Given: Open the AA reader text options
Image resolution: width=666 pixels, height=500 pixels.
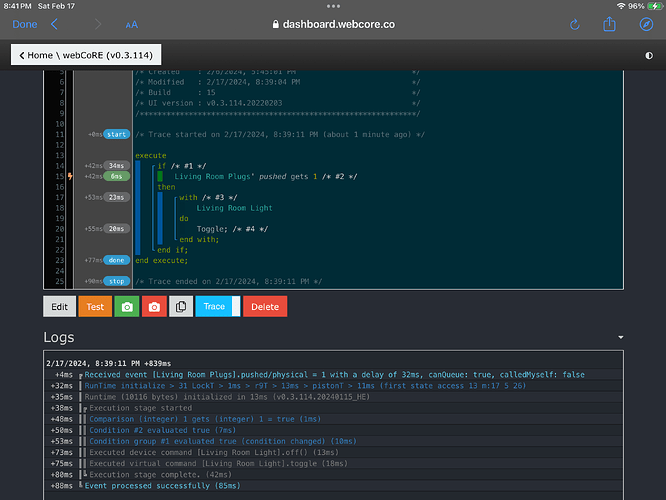Looking at the screenshot, I should (132, 25).
